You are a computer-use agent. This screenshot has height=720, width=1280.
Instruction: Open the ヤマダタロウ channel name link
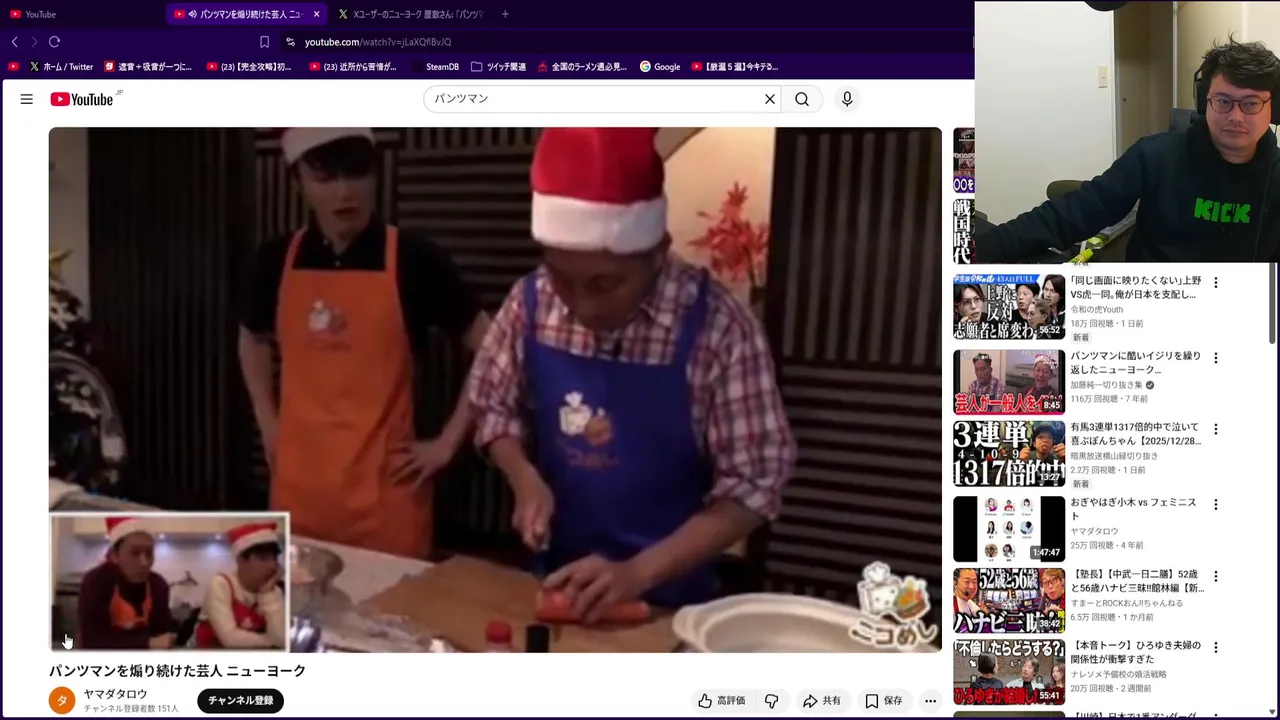115,694
